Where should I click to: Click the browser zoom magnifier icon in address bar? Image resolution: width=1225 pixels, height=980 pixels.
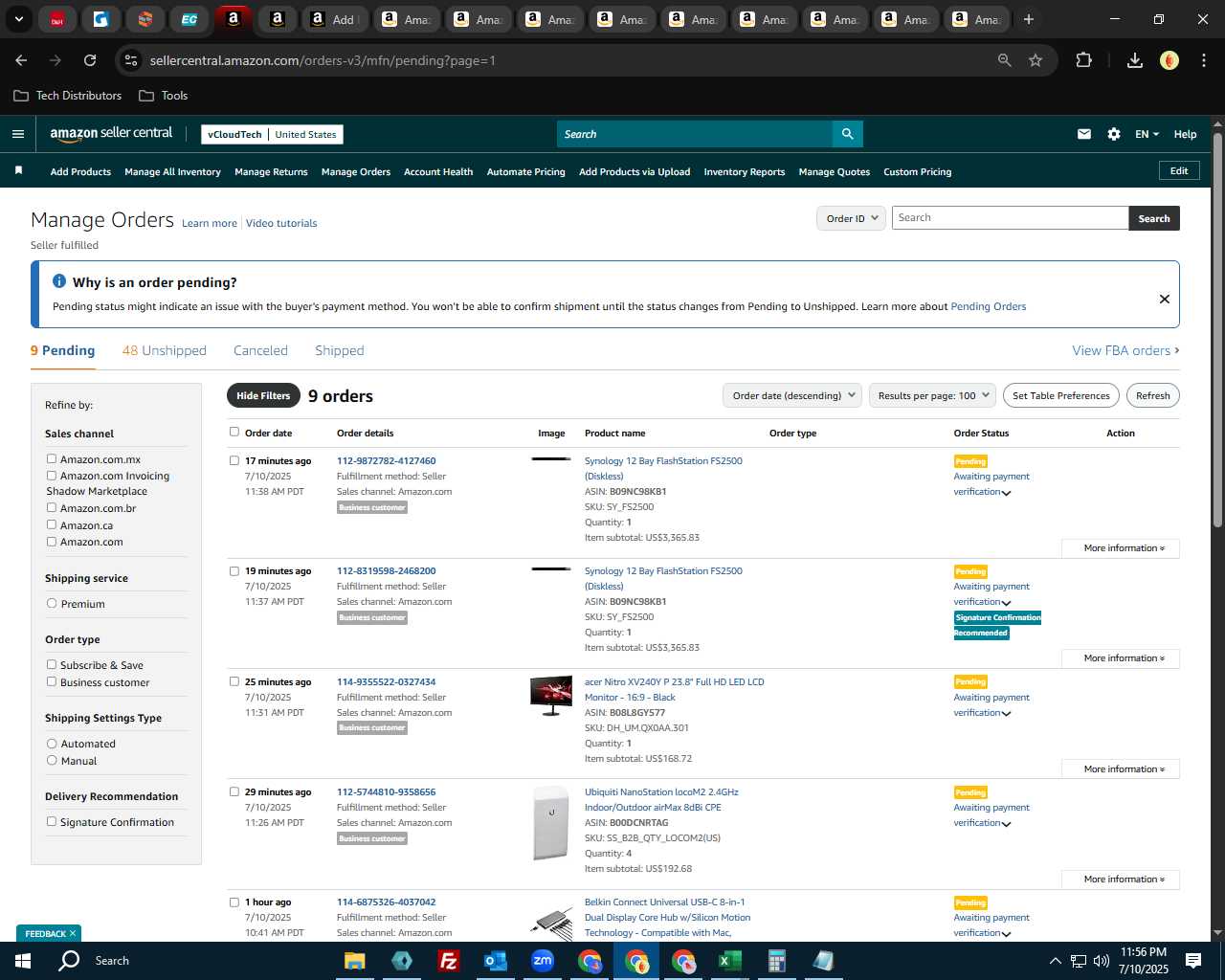pyautogui.click(x=1005, y=60)
